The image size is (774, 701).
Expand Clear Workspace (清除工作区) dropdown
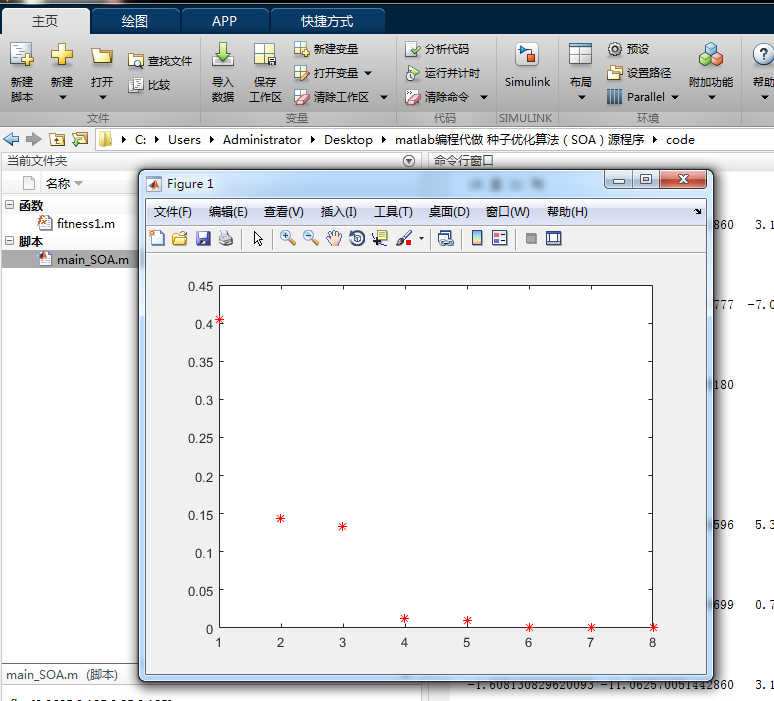[384, 97]
